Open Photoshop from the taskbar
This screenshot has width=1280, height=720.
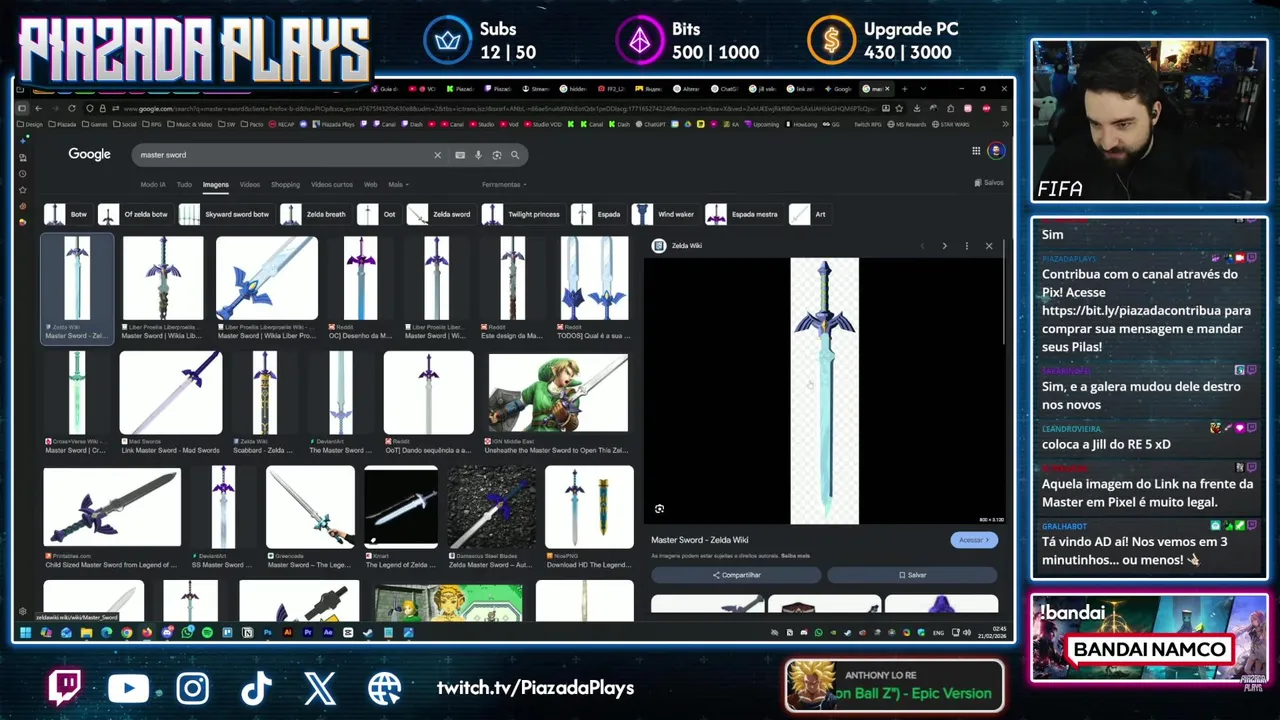click(x=267, y=632)
